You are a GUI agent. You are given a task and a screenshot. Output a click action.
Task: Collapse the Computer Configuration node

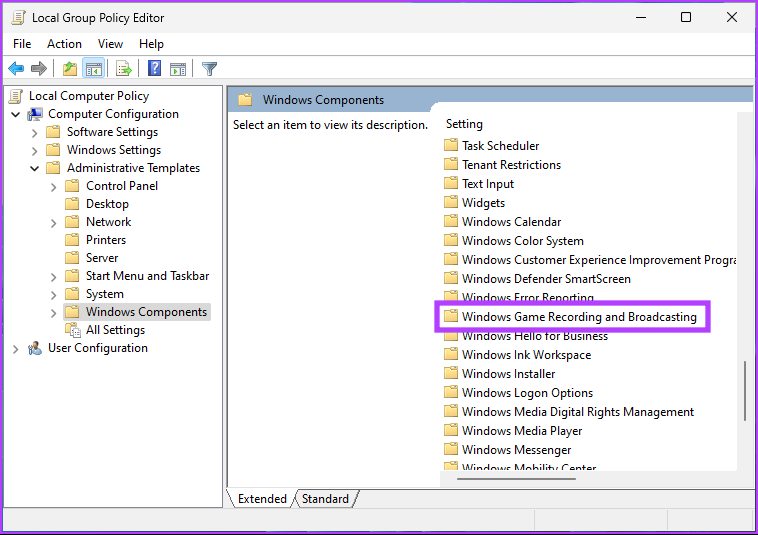[x=16, y=114]
